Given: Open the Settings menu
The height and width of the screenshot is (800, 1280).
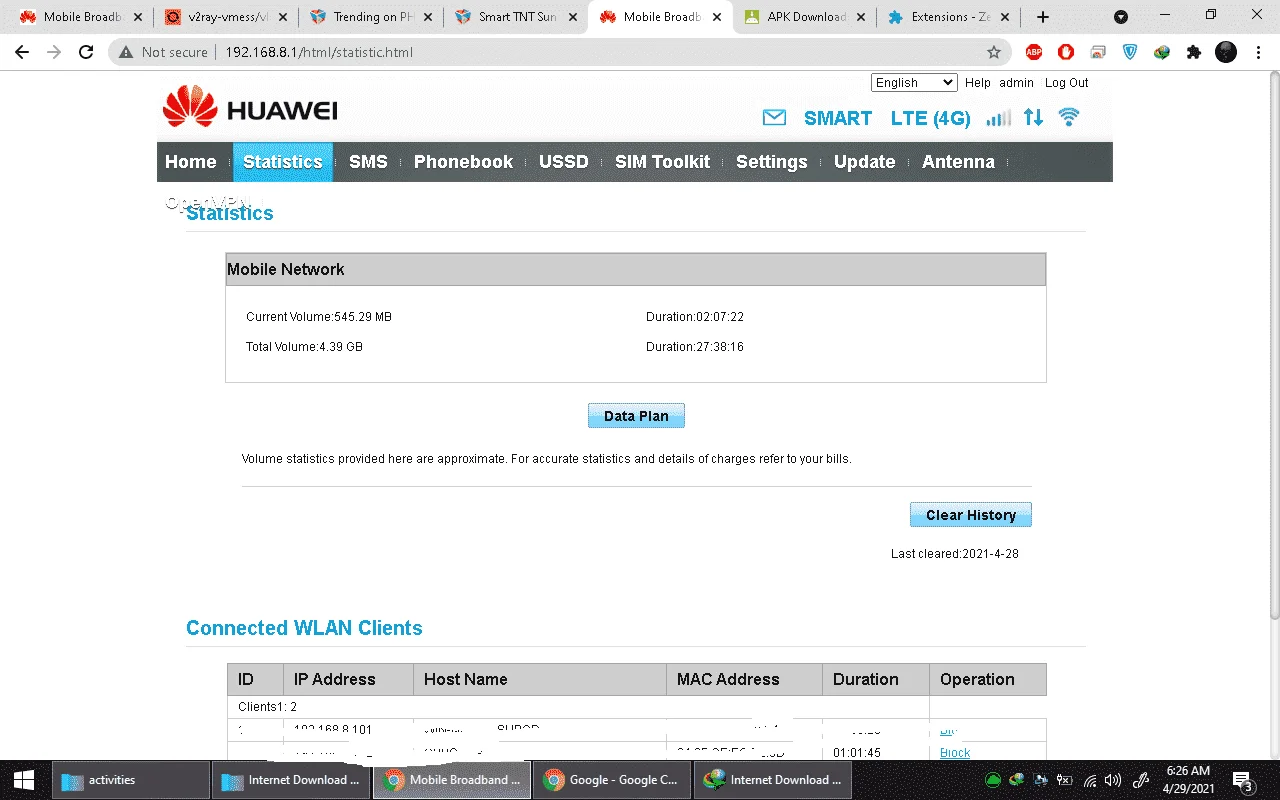Looking at the screenshot, I should (x=771, y=162).
